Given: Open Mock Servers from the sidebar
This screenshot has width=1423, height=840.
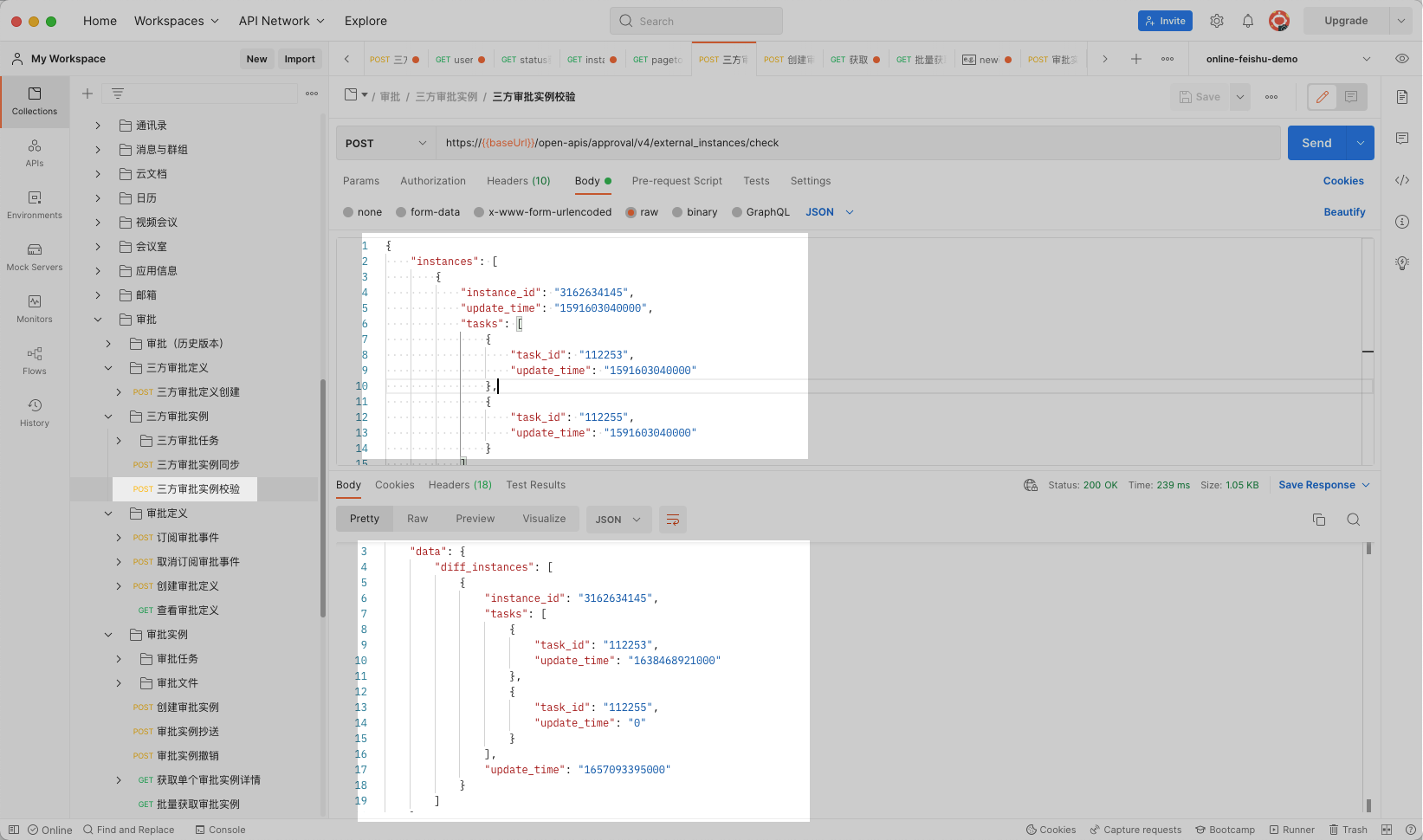Looking at the screenshot, I should 35,257.
